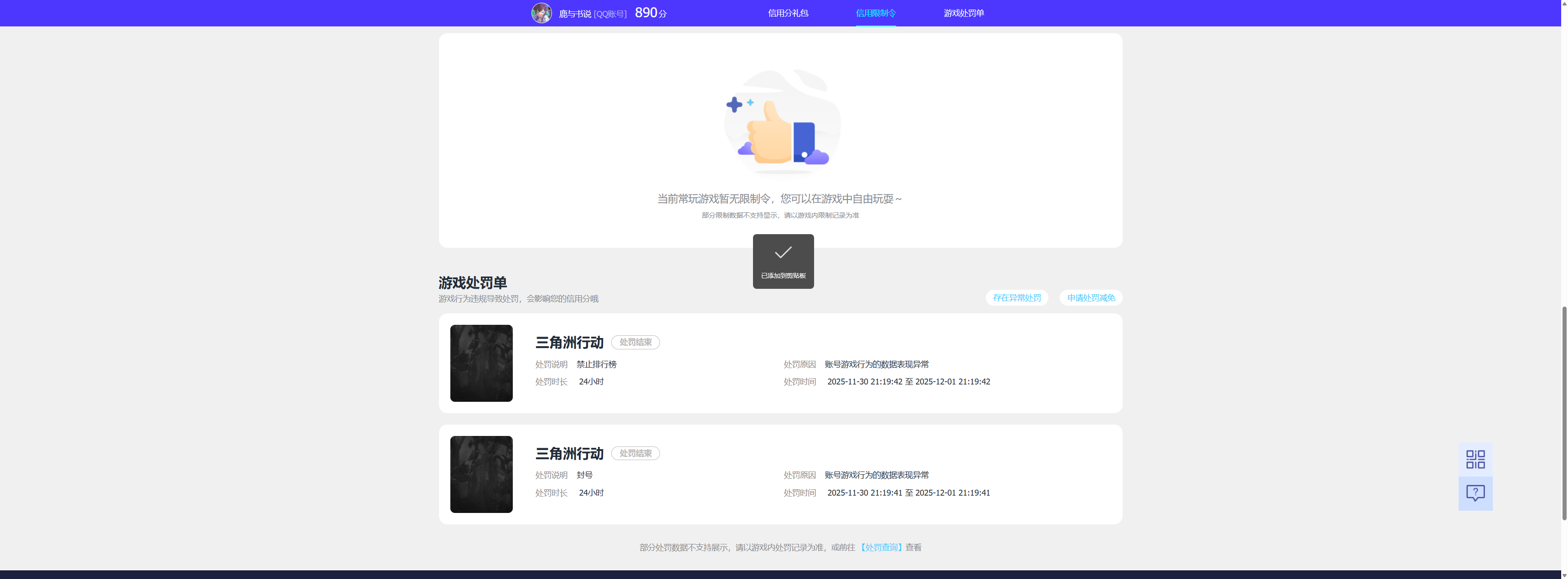Click game thumbnail of 封号 record
This screenshot has width=1568, height=579.
pyautogui.click(x=481, y=474)
